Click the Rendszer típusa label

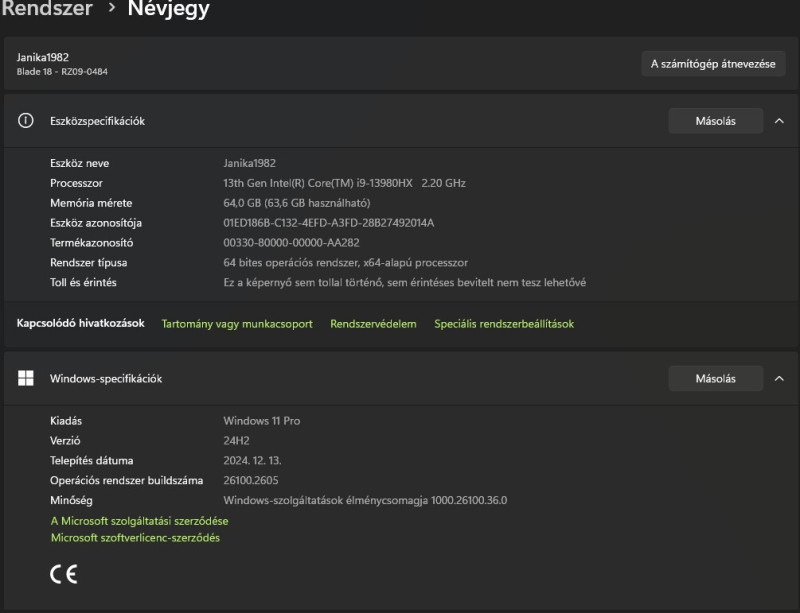[89, 263]
